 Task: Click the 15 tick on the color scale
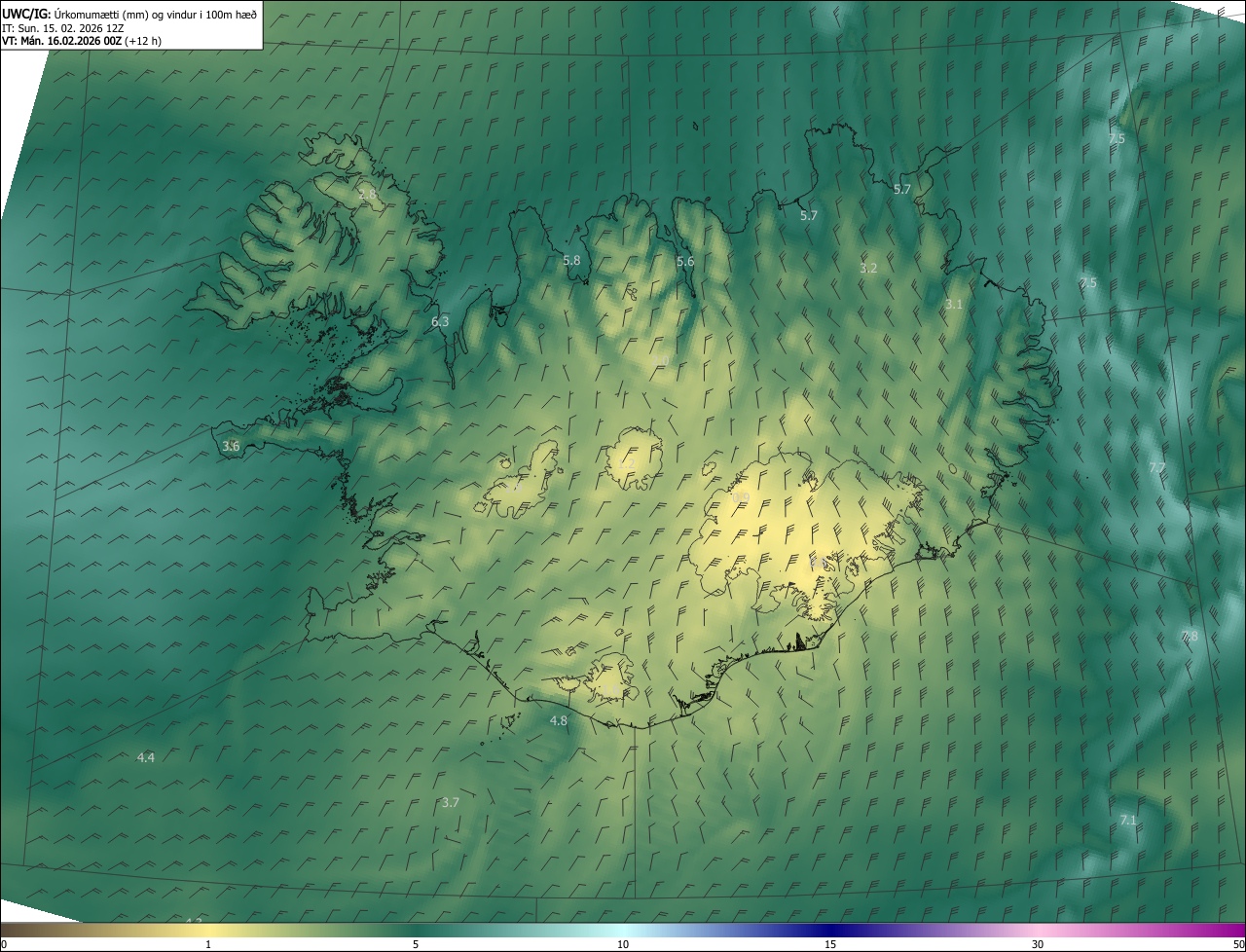click(x=830, y=945)
